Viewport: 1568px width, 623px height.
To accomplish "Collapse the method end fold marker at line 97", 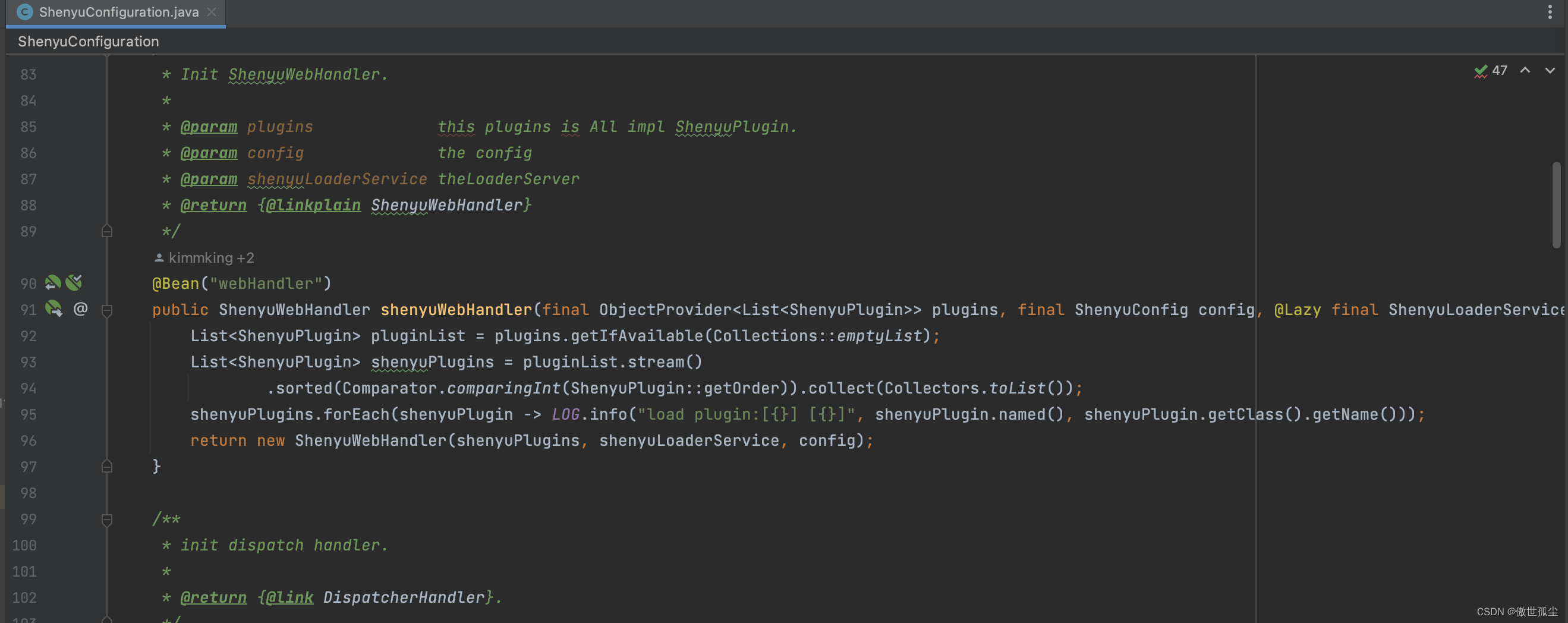I will pyautogui.click(x=107, y=467).
